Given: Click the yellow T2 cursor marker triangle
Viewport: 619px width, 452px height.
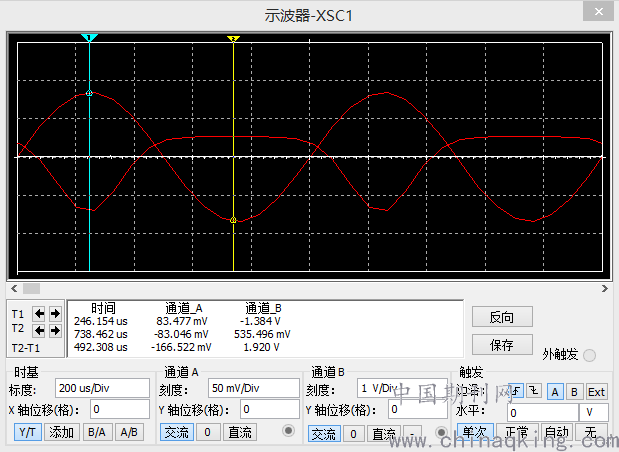Looking at the screenshot, I should point(233,38).
